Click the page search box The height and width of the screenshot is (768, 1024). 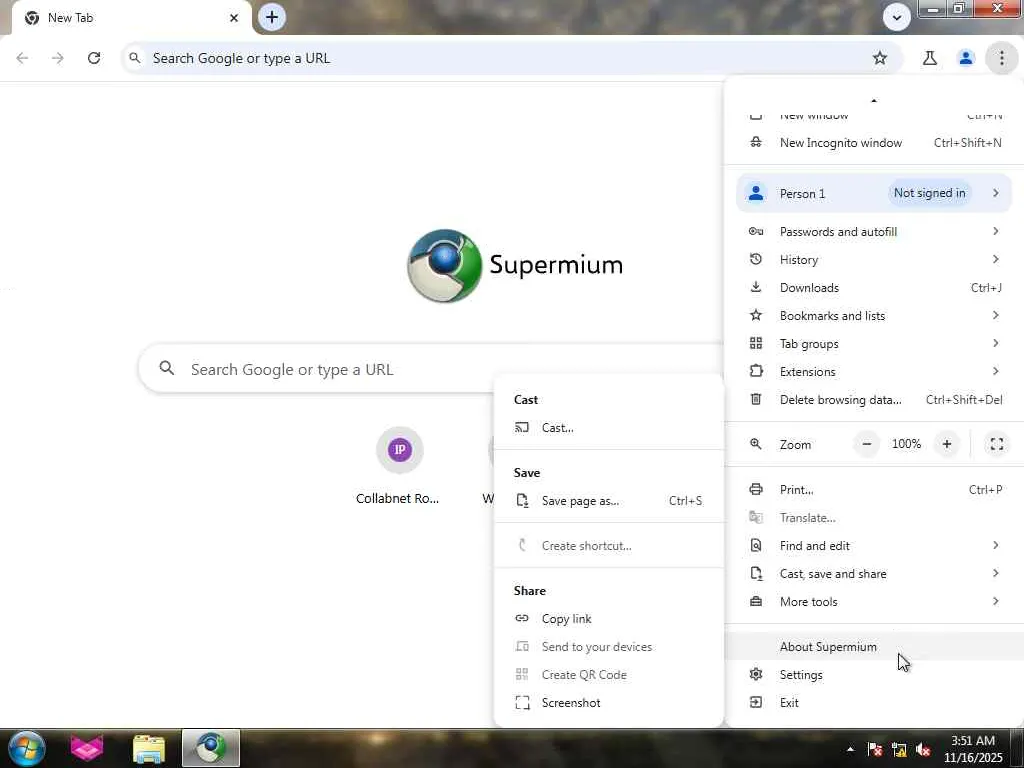(431, 369)
